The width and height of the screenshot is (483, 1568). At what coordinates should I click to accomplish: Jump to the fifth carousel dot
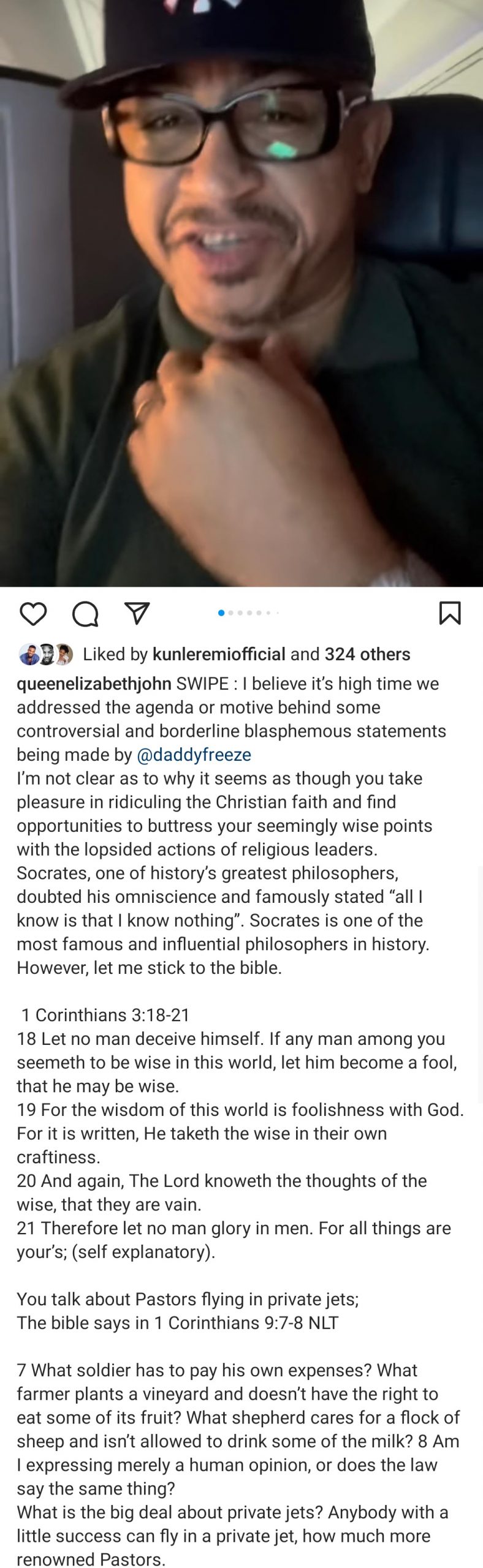tap(259, 612)
